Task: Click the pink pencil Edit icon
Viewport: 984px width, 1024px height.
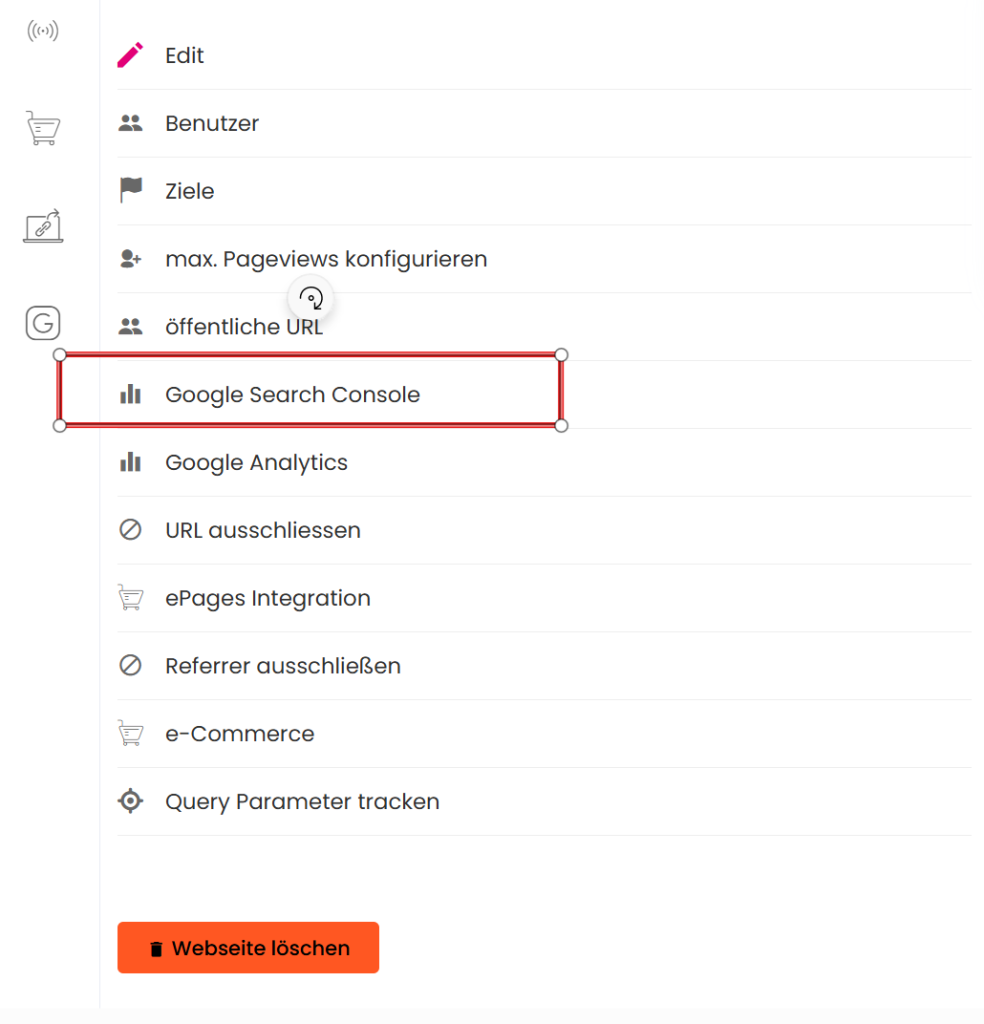Action: 130,55
